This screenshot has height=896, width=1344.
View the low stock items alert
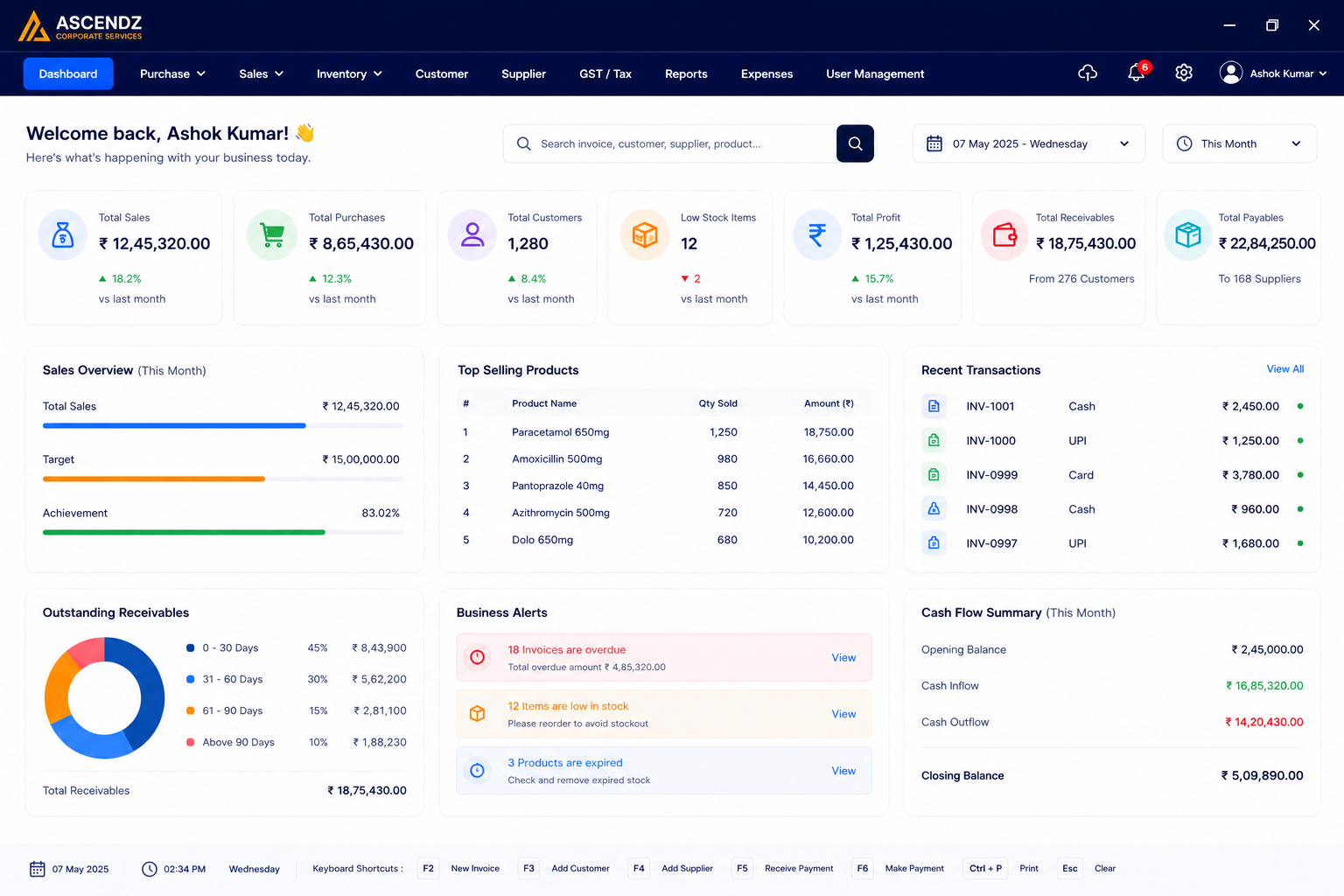pos(843,714)
